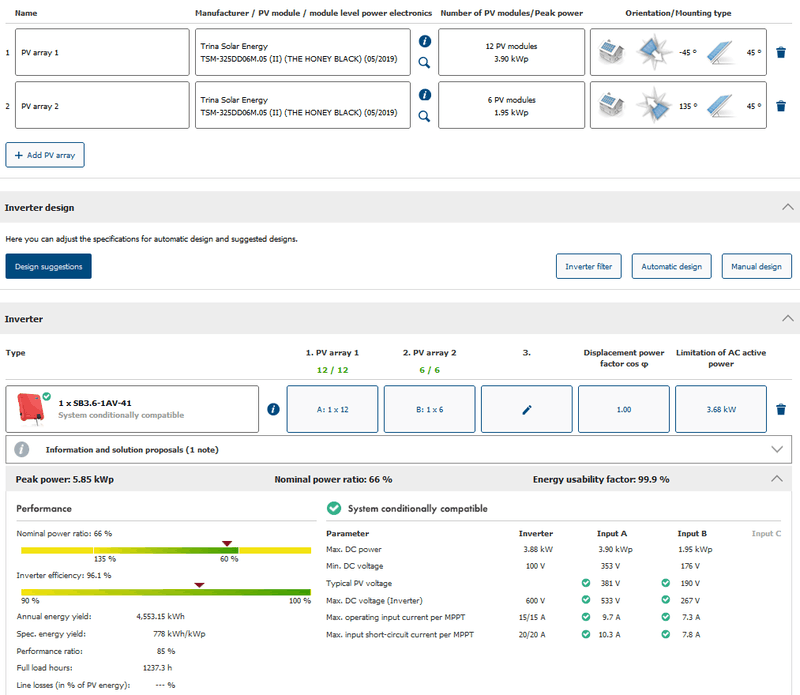
Task: Collapse the Inverter section chevron
Action: (787, 318)
